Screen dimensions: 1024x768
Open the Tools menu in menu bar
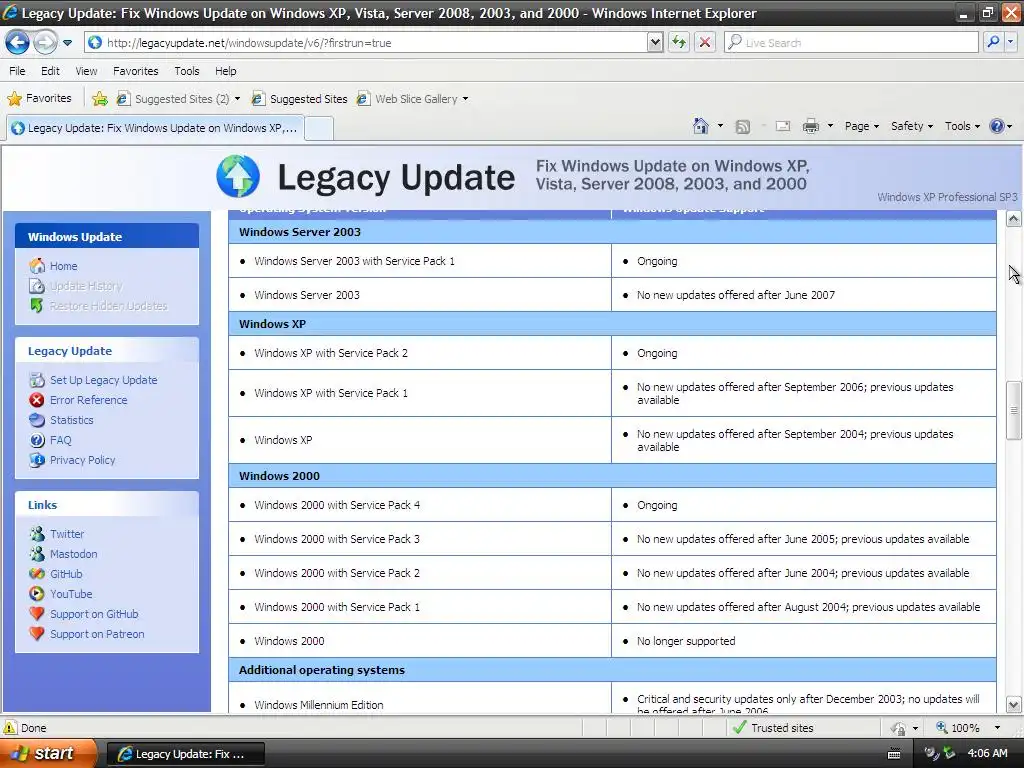click(x=187, y=71)
